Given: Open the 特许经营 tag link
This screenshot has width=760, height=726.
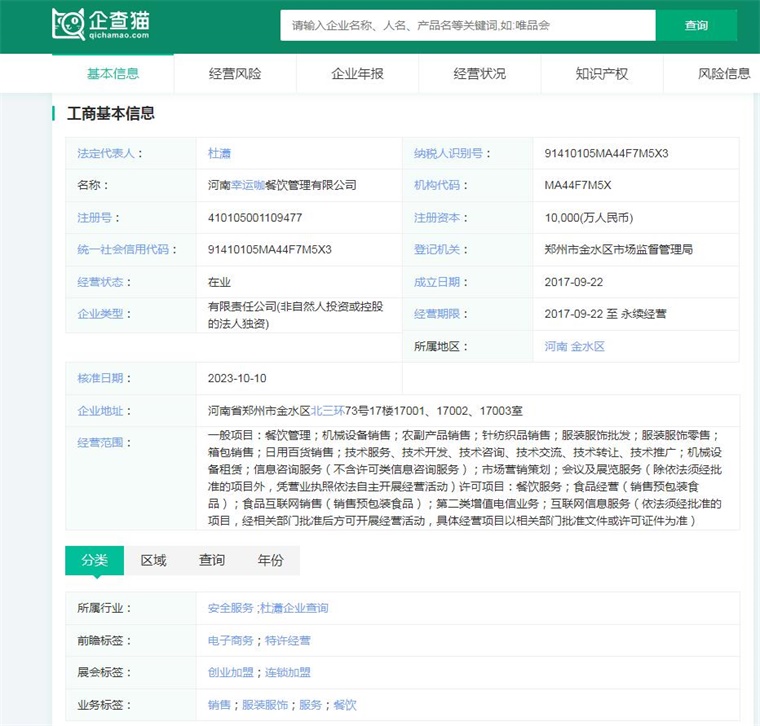Looking at the screenshot, I should [x=288, y=641].
